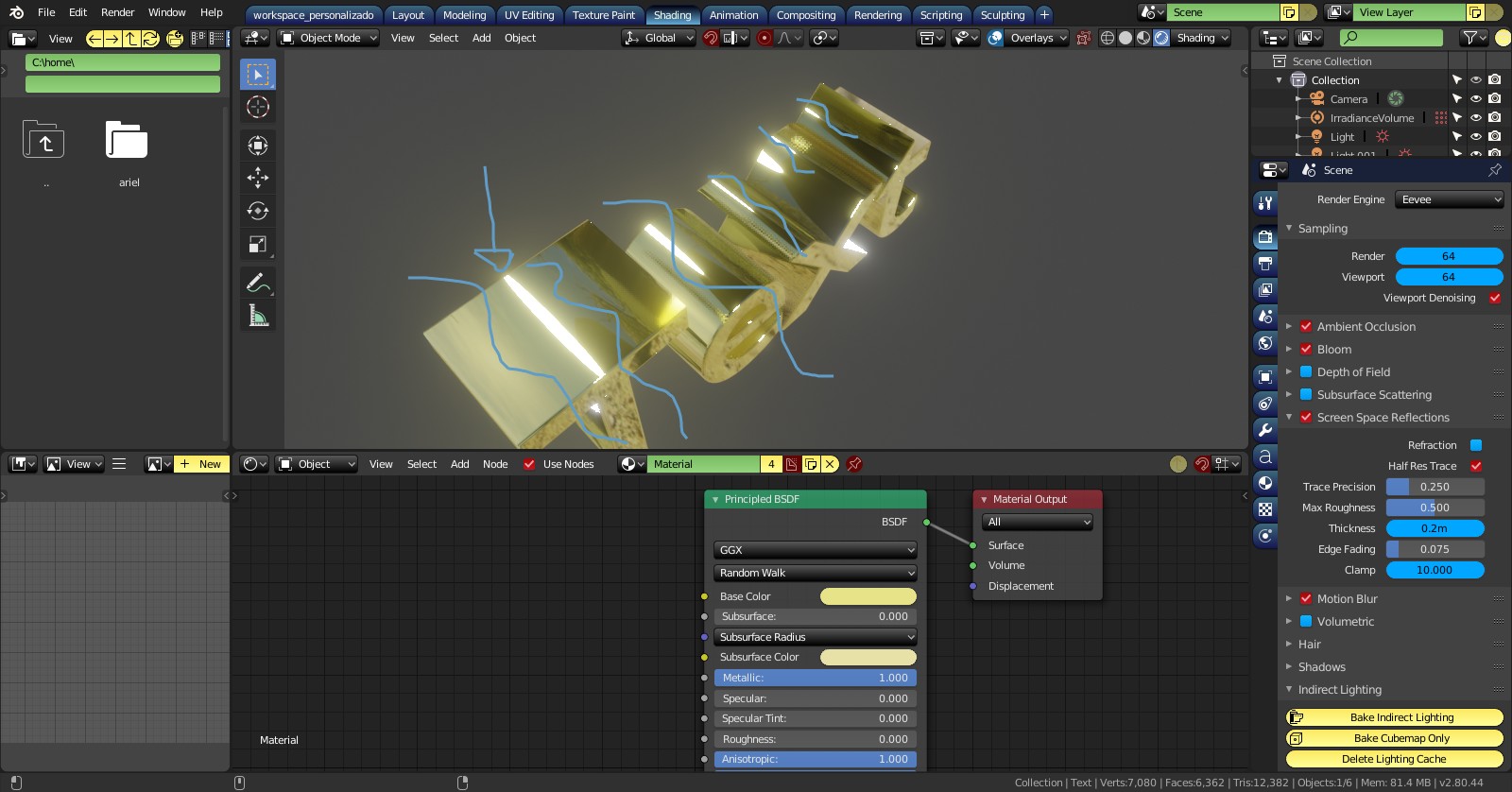Select the Measure ruler tool

258,316
